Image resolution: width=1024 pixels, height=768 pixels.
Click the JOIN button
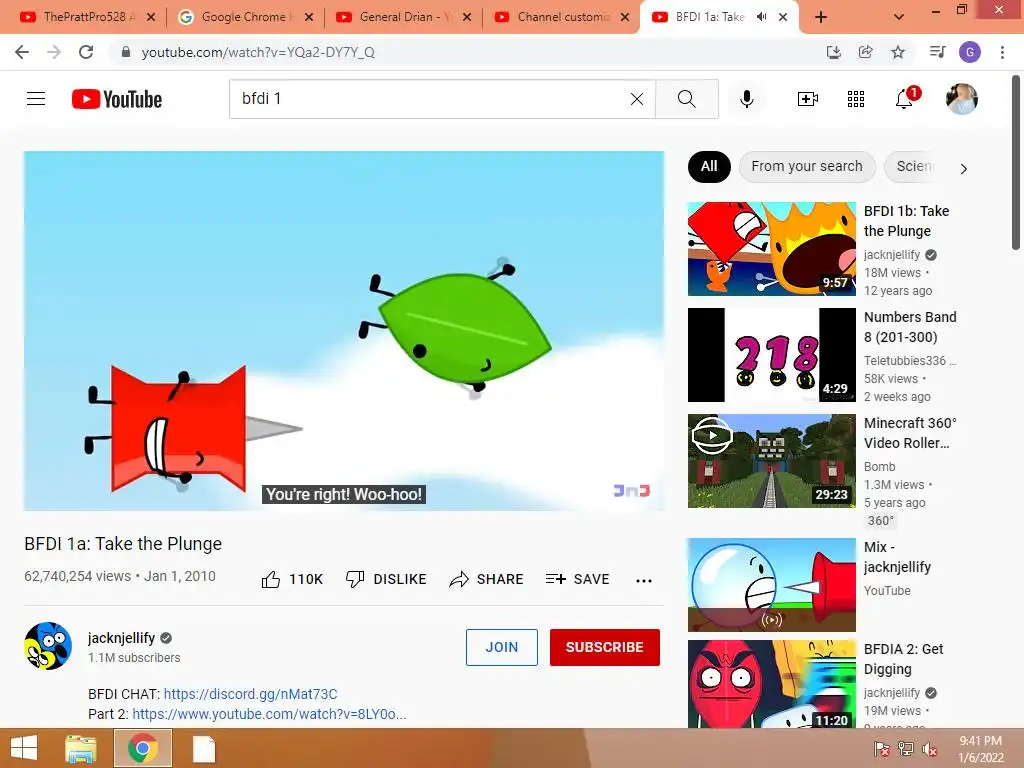point(502,647)
